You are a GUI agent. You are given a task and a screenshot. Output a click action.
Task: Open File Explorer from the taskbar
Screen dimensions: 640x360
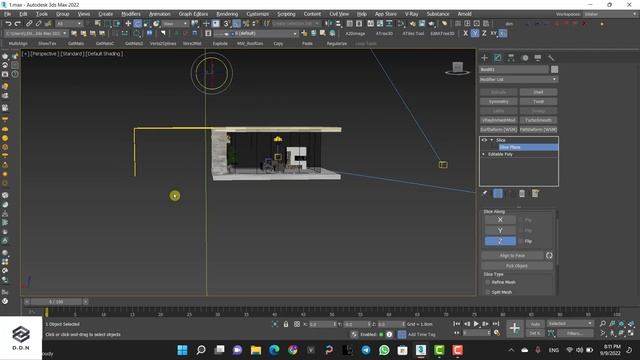pos(256,350)
